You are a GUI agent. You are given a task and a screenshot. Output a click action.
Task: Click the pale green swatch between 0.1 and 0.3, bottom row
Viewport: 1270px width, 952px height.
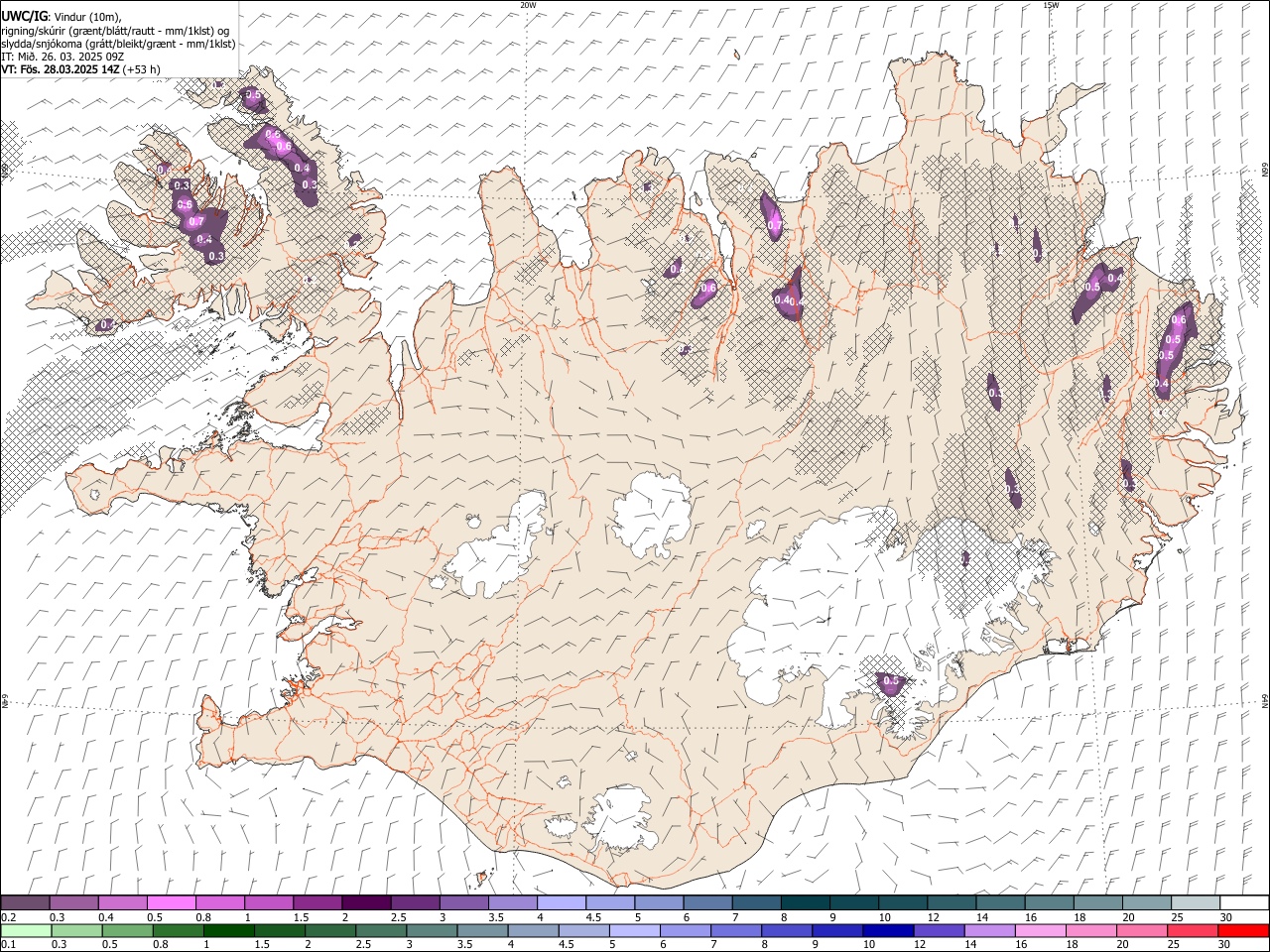click(x=27, y=931)
